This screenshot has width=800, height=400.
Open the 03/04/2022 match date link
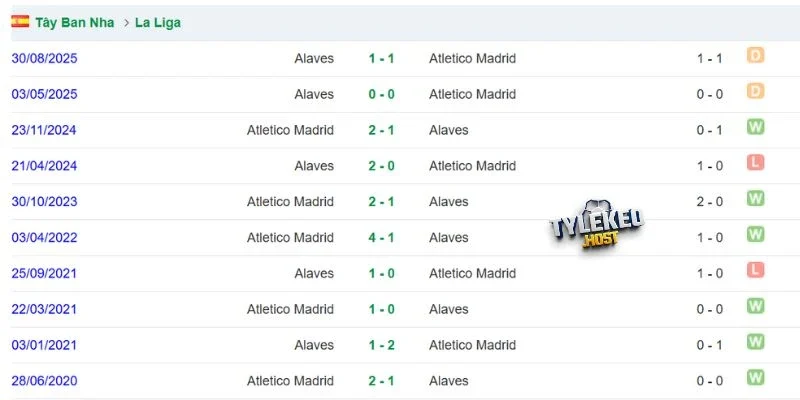(x=44, y=238)
